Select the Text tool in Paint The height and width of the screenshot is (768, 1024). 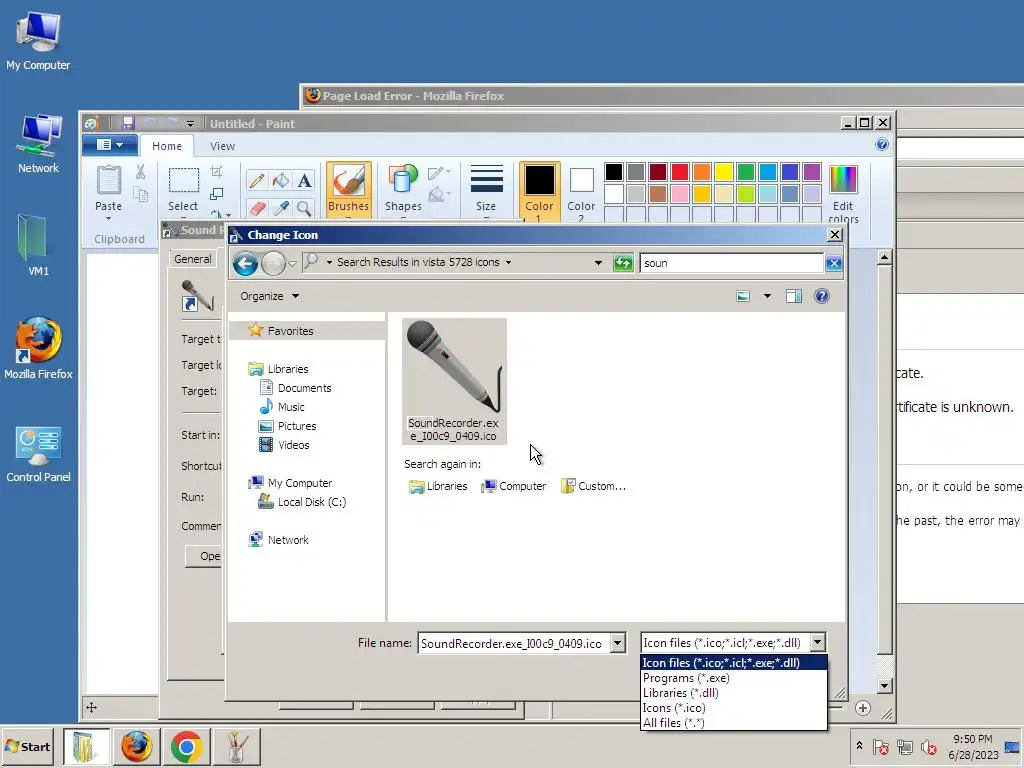pos(304,180)
